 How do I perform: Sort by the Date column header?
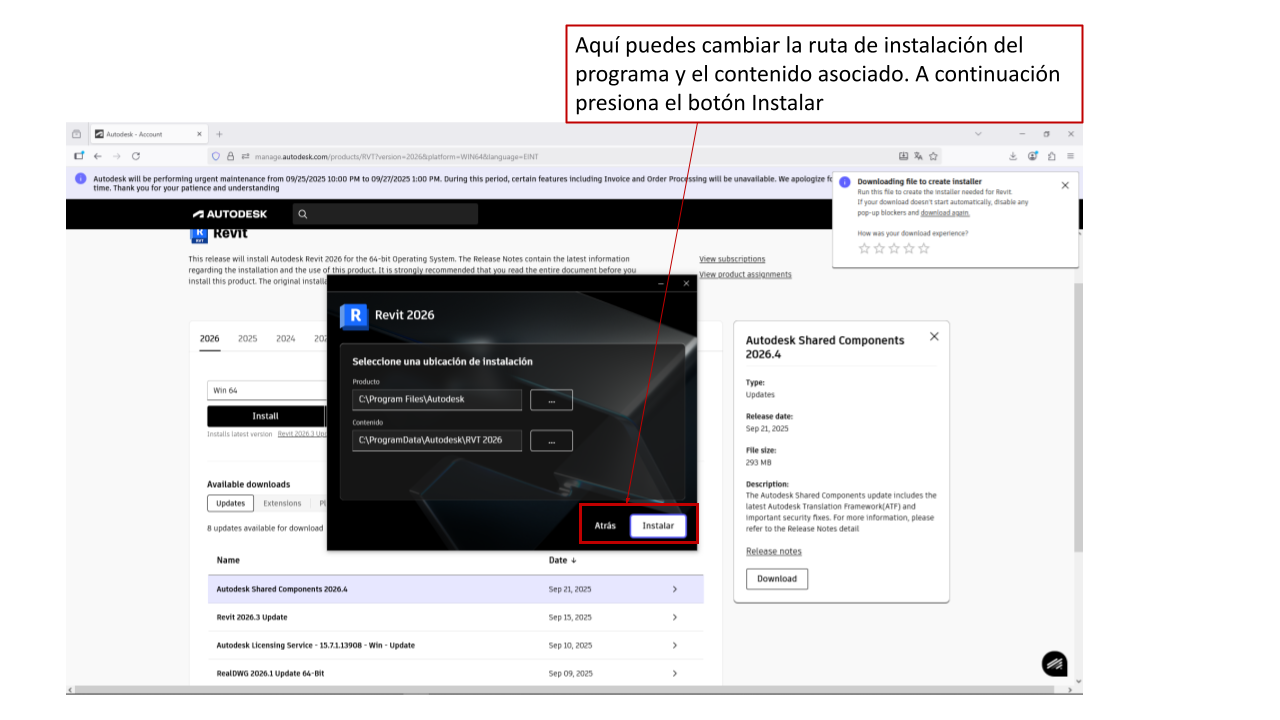click(563, 560)
